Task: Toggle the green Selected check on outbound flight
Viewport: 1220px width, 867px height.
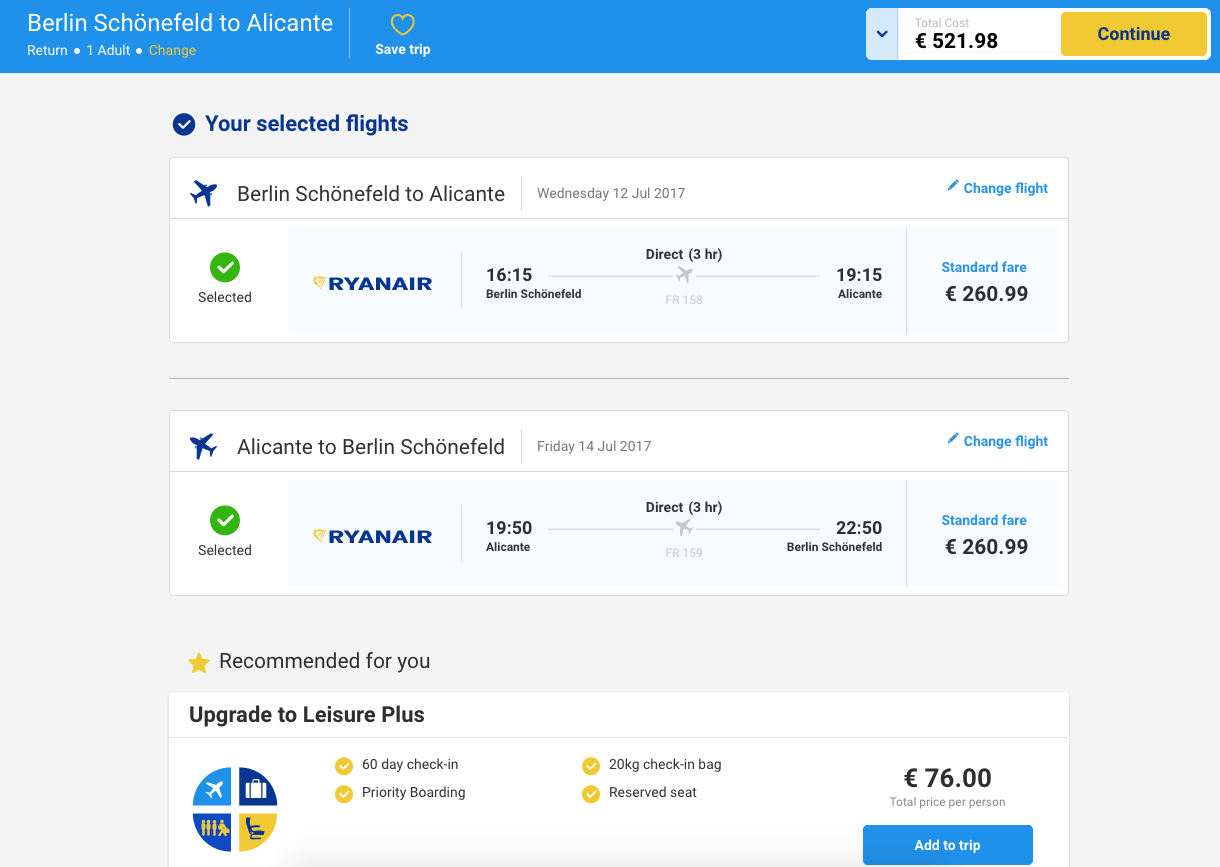Action: point(225,268)
